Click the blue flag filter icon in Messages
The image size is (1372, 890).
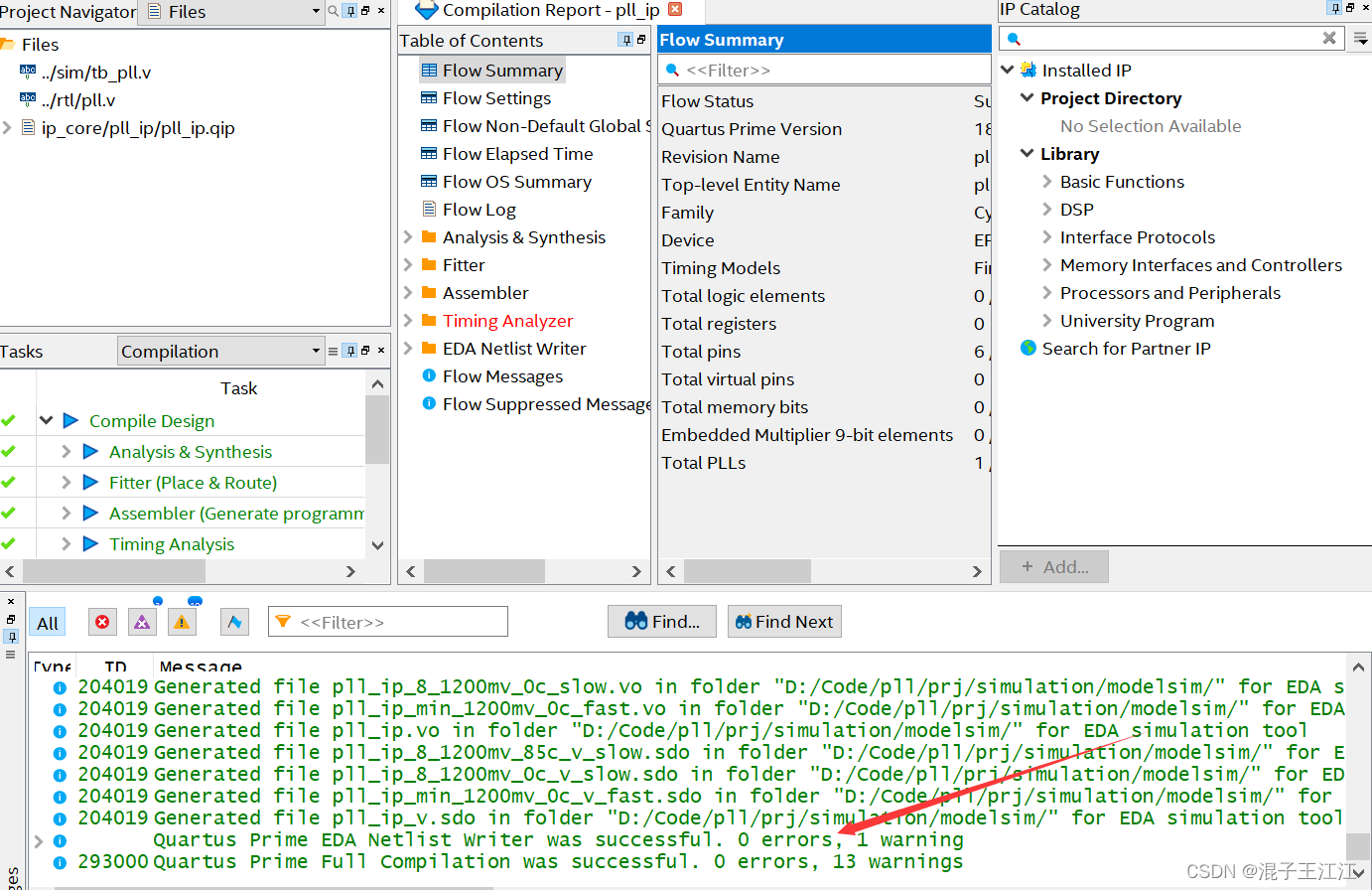(x=234, y=622)
